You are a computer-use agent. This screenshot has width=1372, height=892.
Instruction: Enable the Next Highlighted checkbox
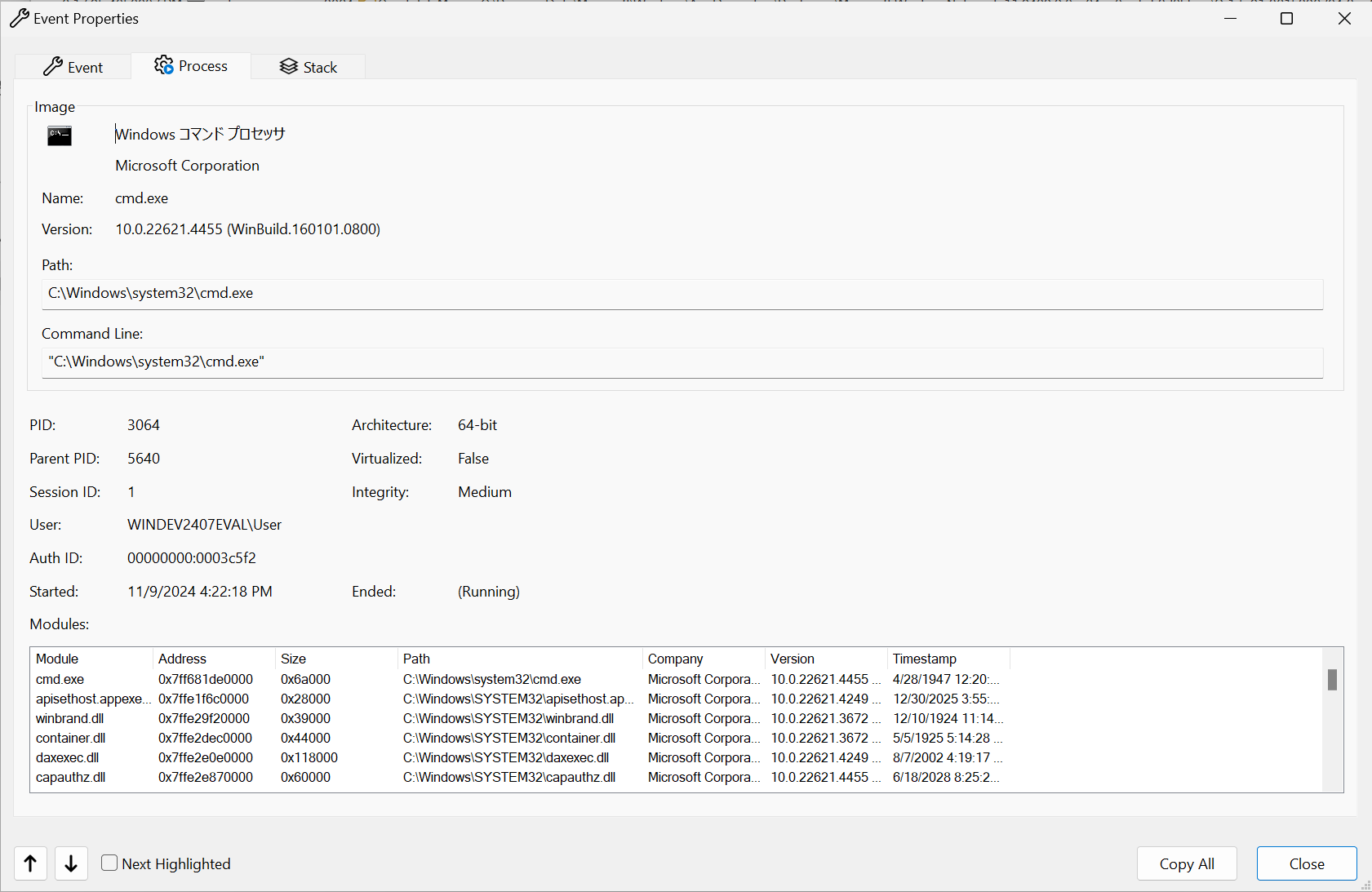point(109,863)
